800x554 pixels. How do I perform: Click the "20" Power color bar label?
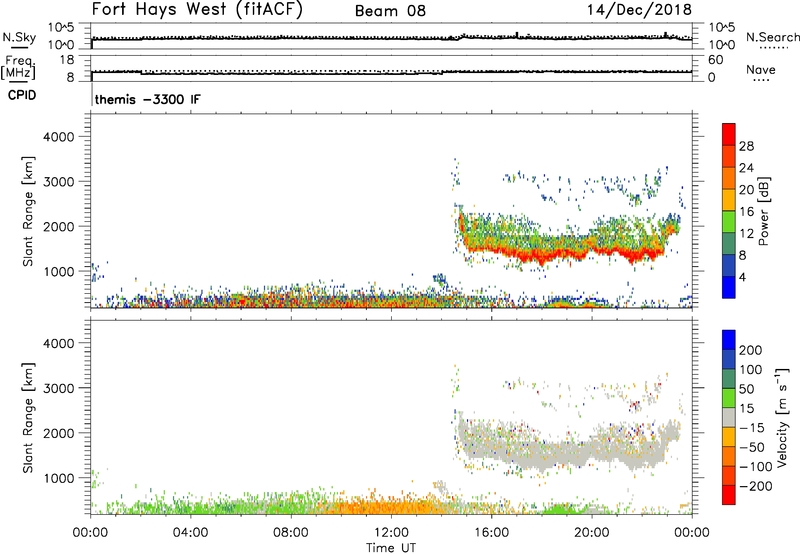746,190
